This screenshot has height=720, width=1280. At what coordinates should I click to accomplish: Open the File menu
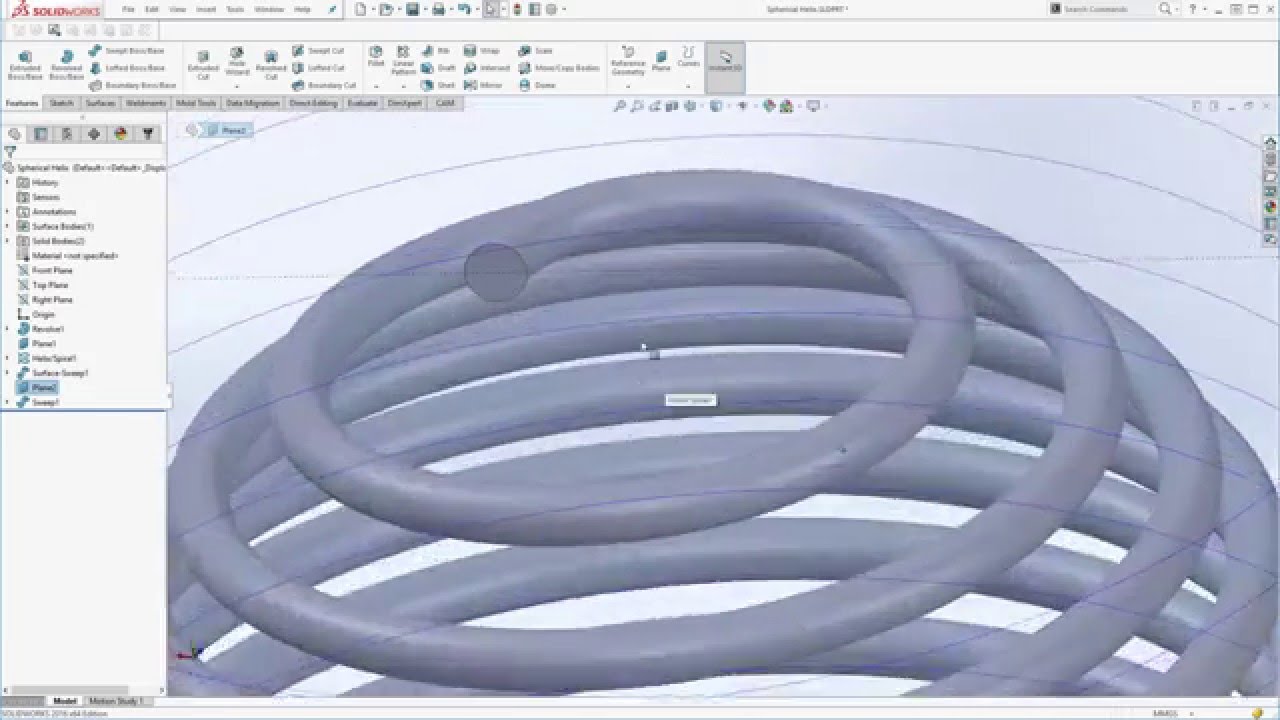coord(128,9)
